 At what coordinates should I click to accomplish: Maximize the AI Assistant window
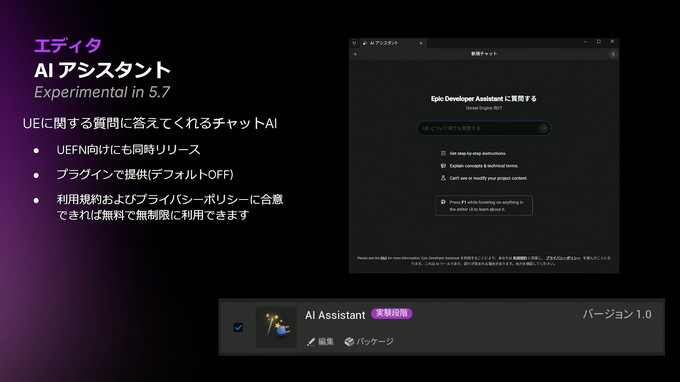pyautogui.click(x=599, y=42)
